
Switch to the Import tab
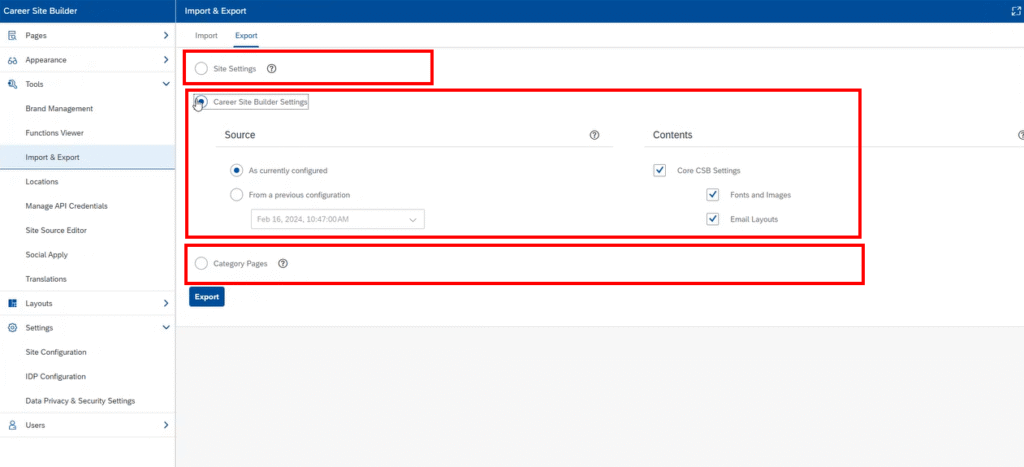pyautogui.click(x=206, y=36)
